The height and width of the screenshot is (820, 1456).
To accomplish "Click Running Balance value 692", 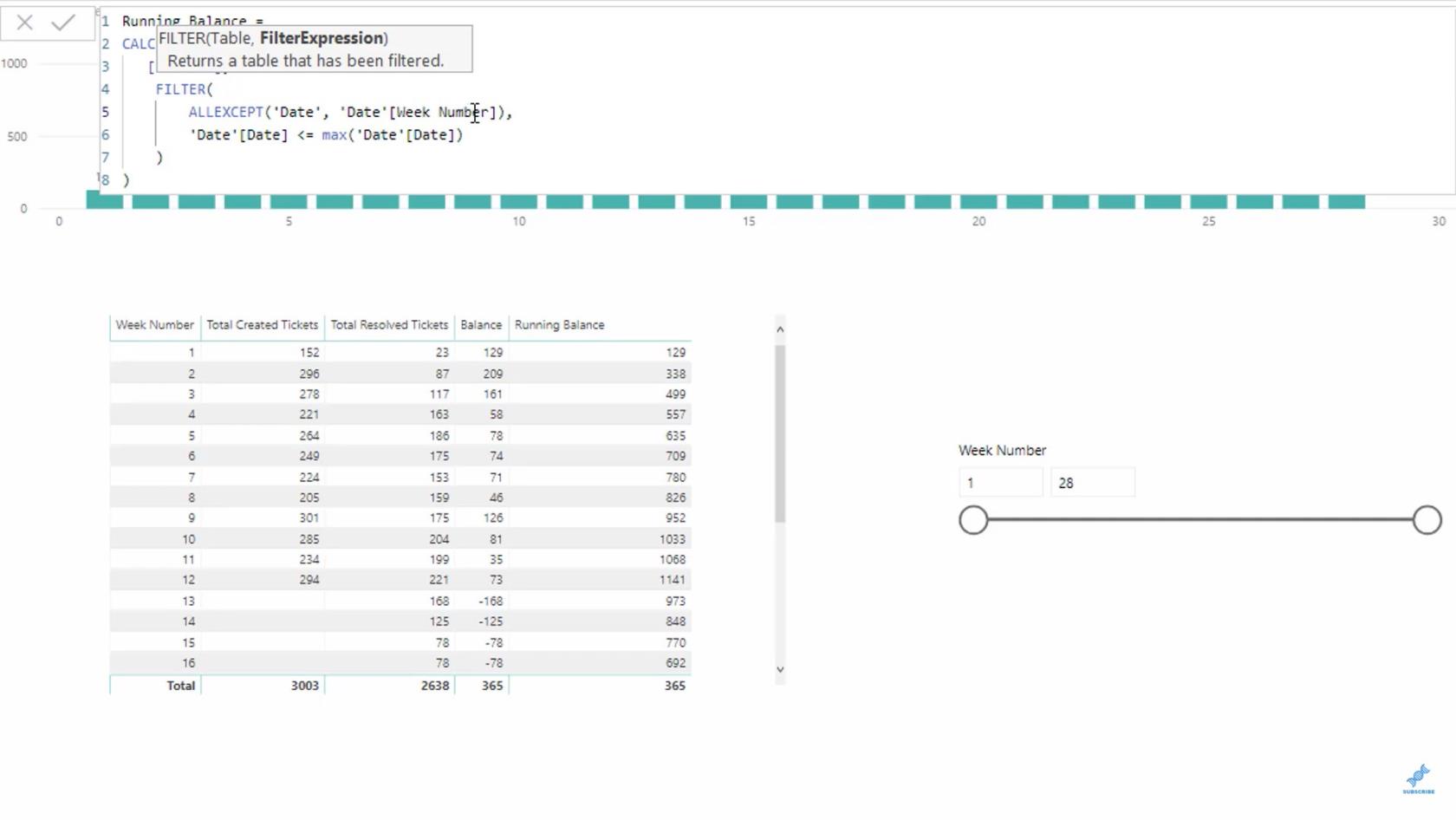I will pyautogui.click(x=676, y=663).
